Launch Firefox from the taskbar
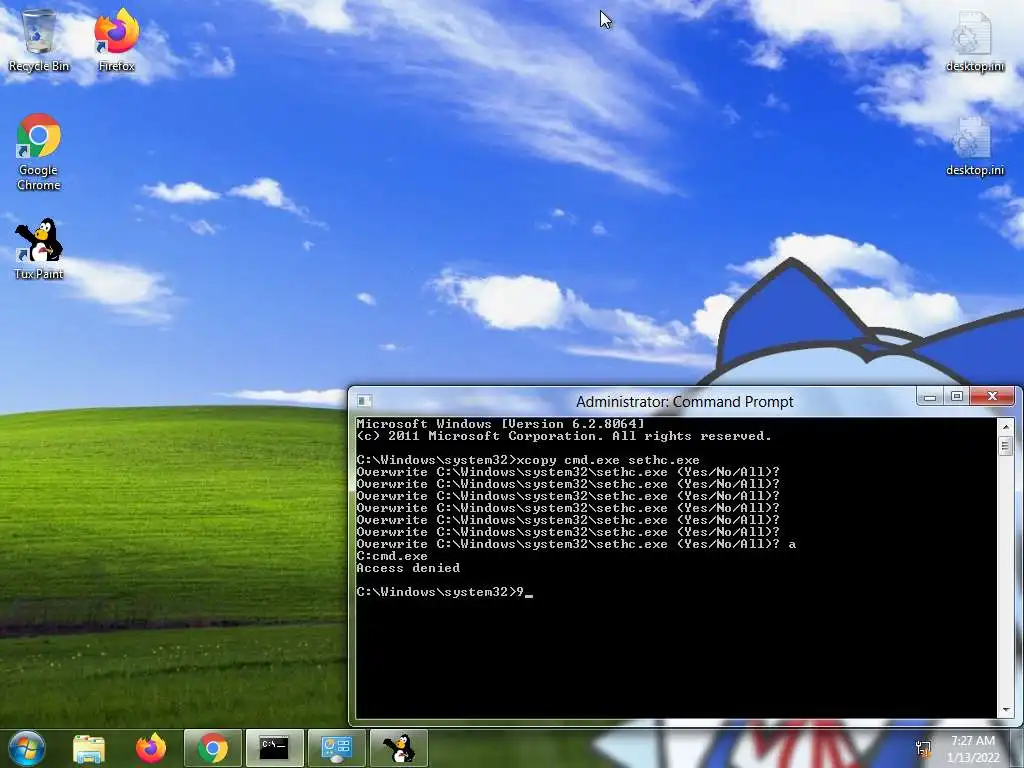The height and width of the screenshot is (768, 1024). pos(151,748)
